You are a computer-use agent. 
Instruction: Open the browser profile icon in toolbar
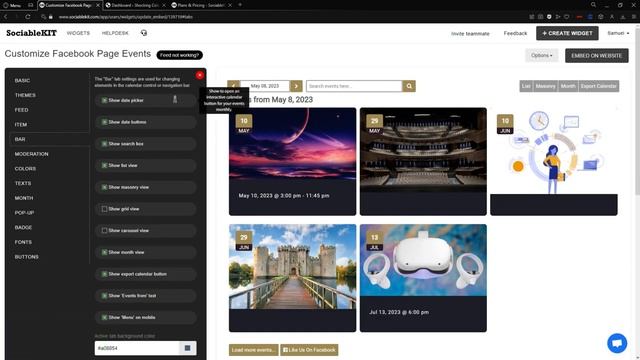click(x=612, y=17)
